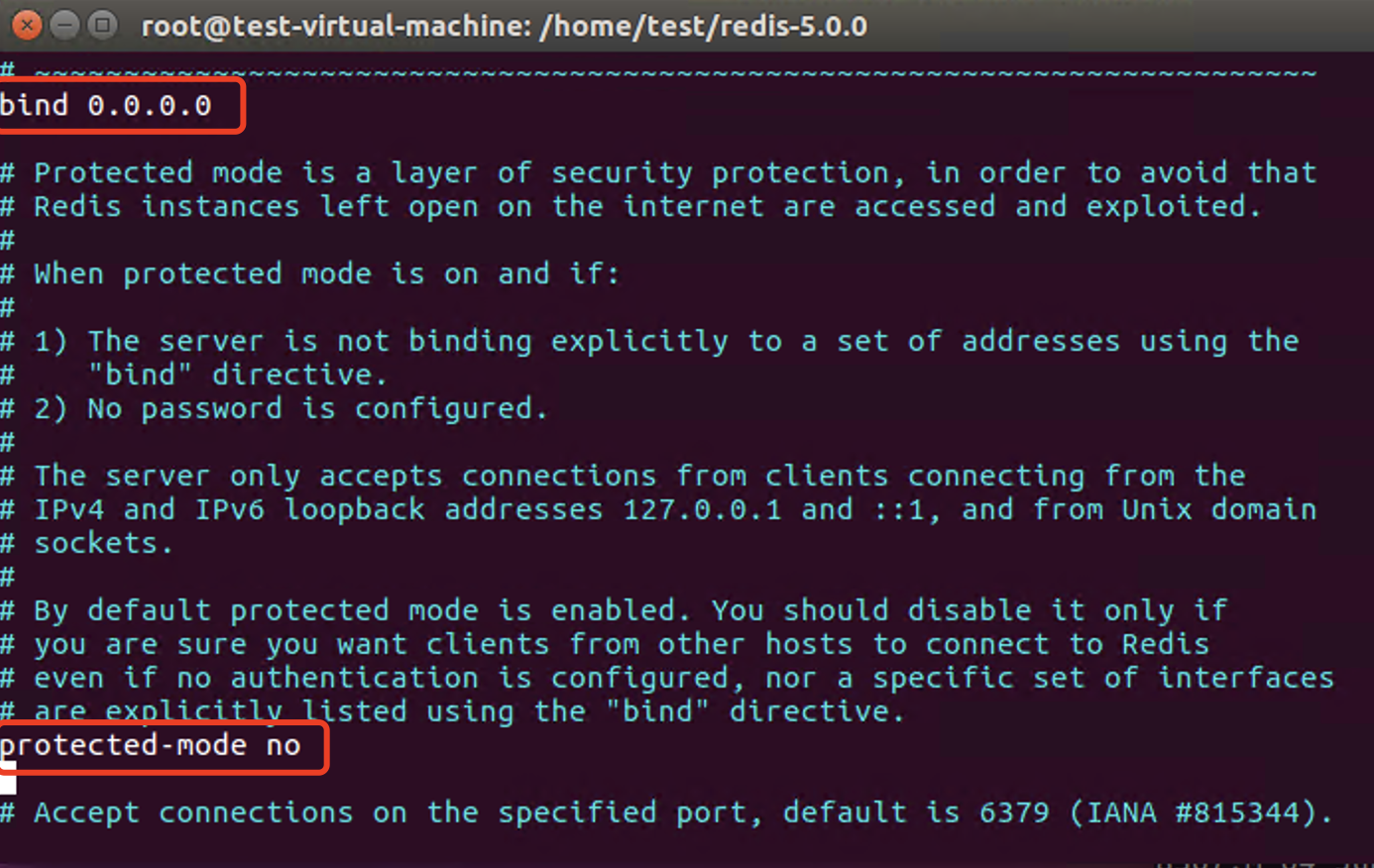Click the root@test-virtual-machine window title
The height and width of the screenshot is (868, 1374).
click(504, 26)
